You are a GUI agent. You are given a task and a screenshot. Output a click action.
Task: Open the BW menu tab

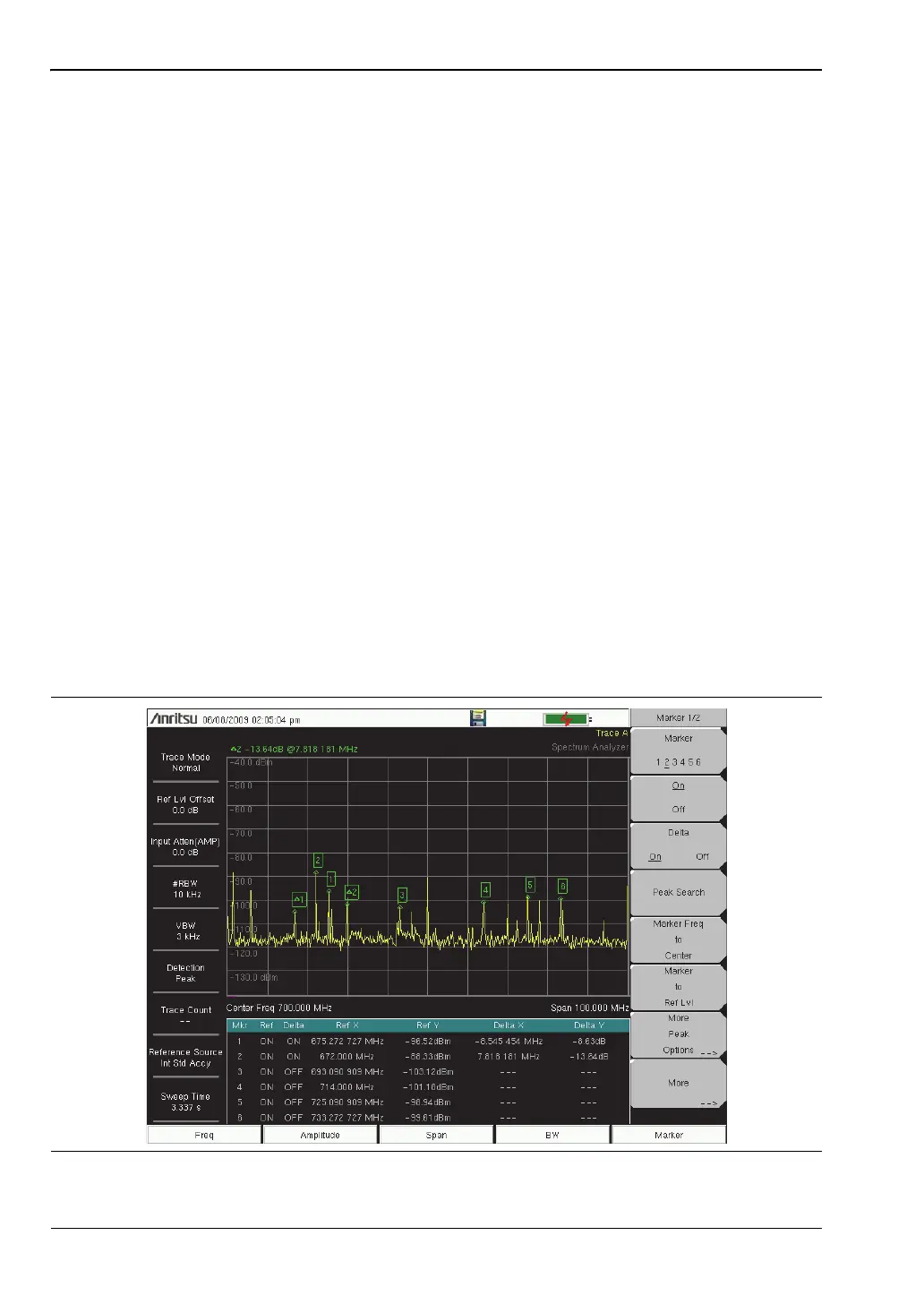click(x=552, y=1135)
